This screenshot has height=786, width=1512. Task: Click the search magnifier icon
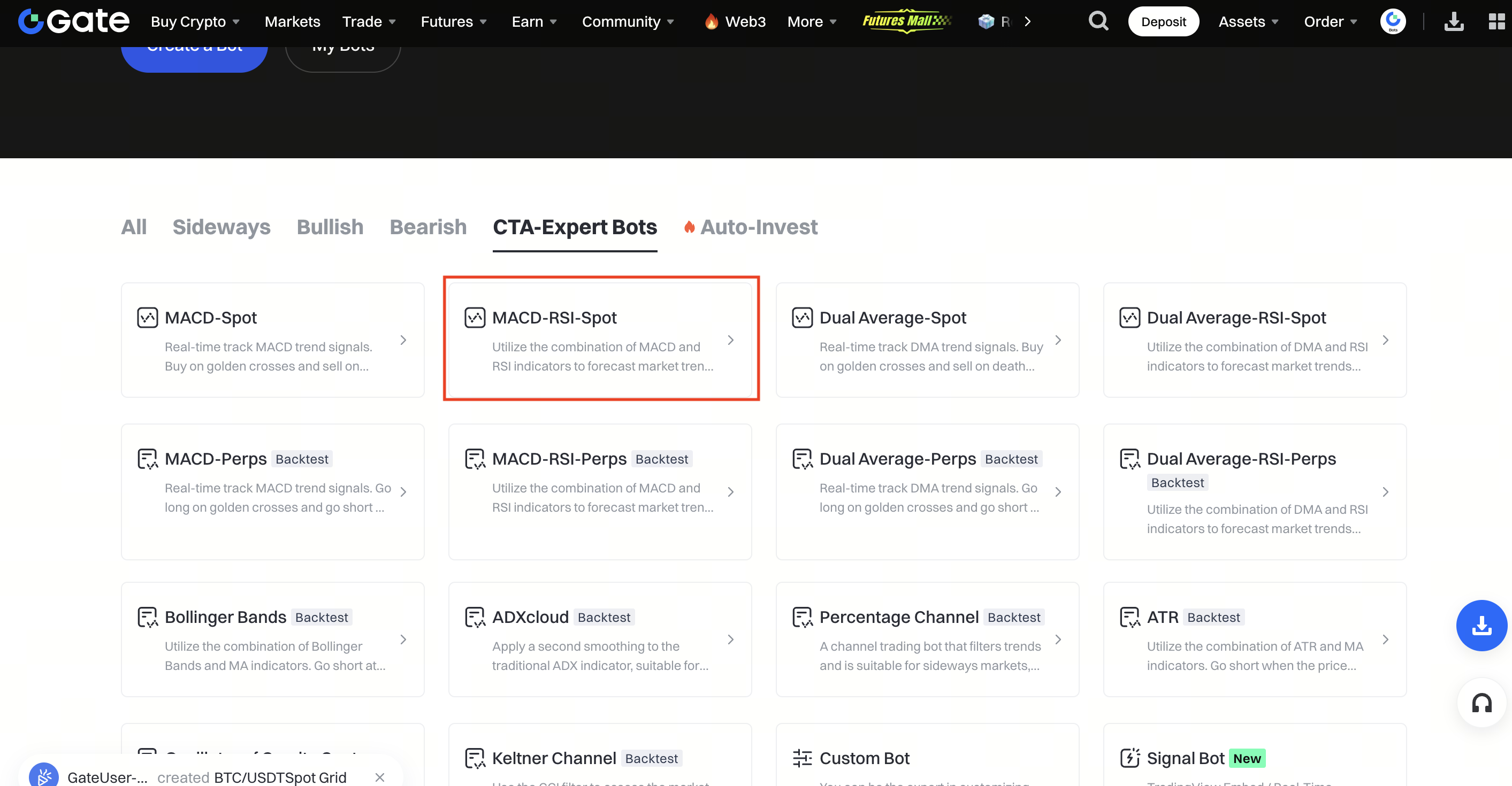pos(1097,22)
